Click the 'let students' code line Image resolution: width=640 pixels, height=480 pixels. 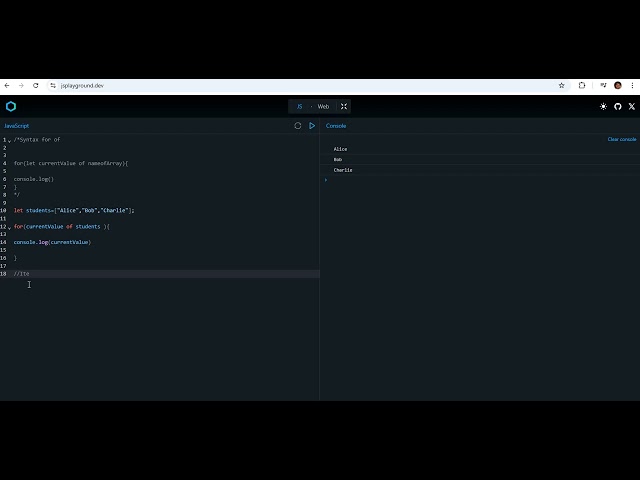(74, 211)
